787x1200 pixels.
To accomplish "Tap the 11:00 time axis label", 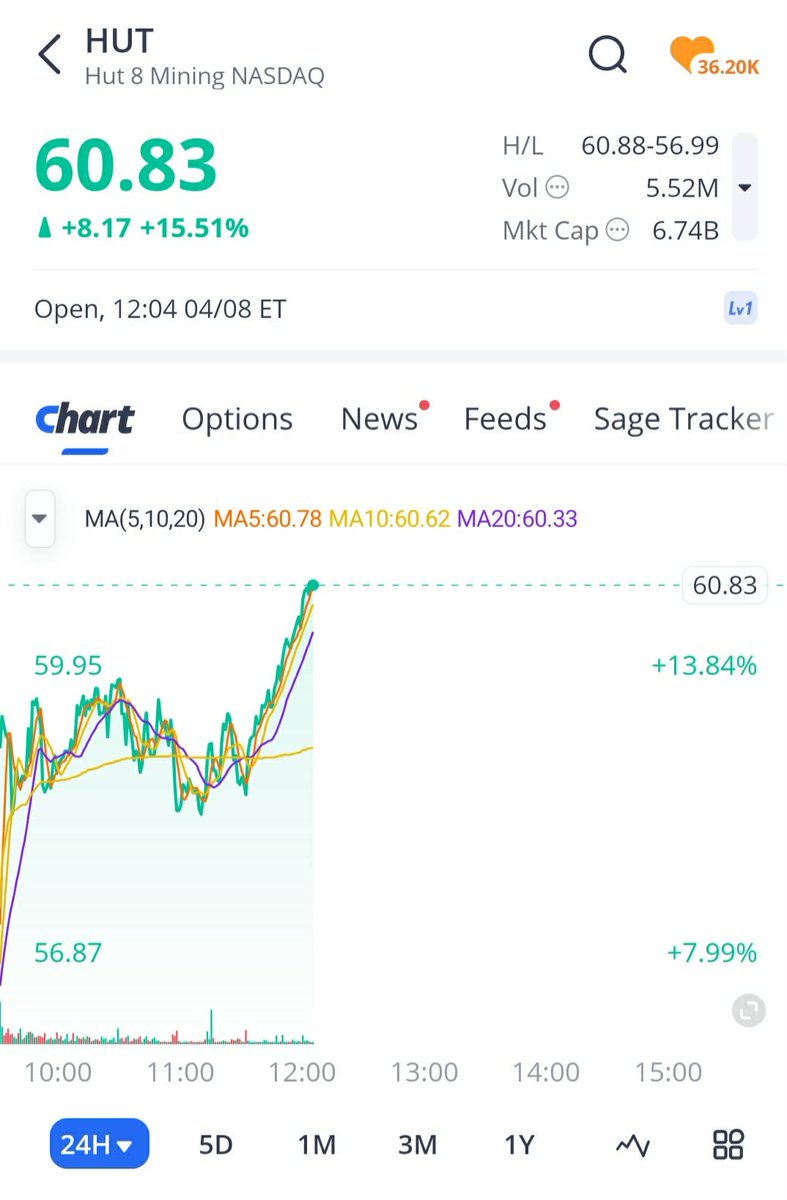I will point(180,1072).
